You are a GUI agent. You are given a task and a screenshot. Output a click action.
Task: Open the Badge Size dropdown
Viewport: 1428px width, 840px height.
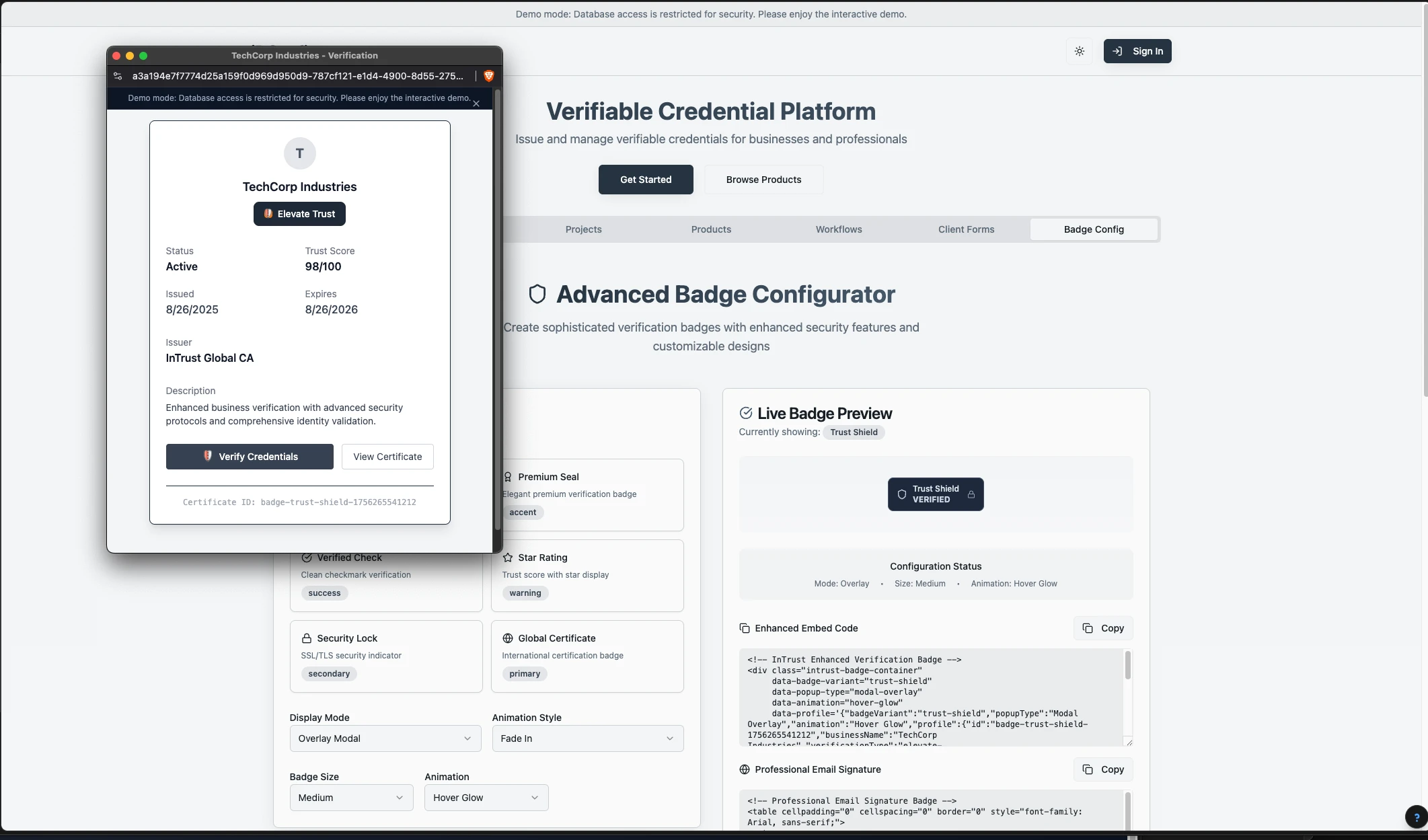click(351, 798)
